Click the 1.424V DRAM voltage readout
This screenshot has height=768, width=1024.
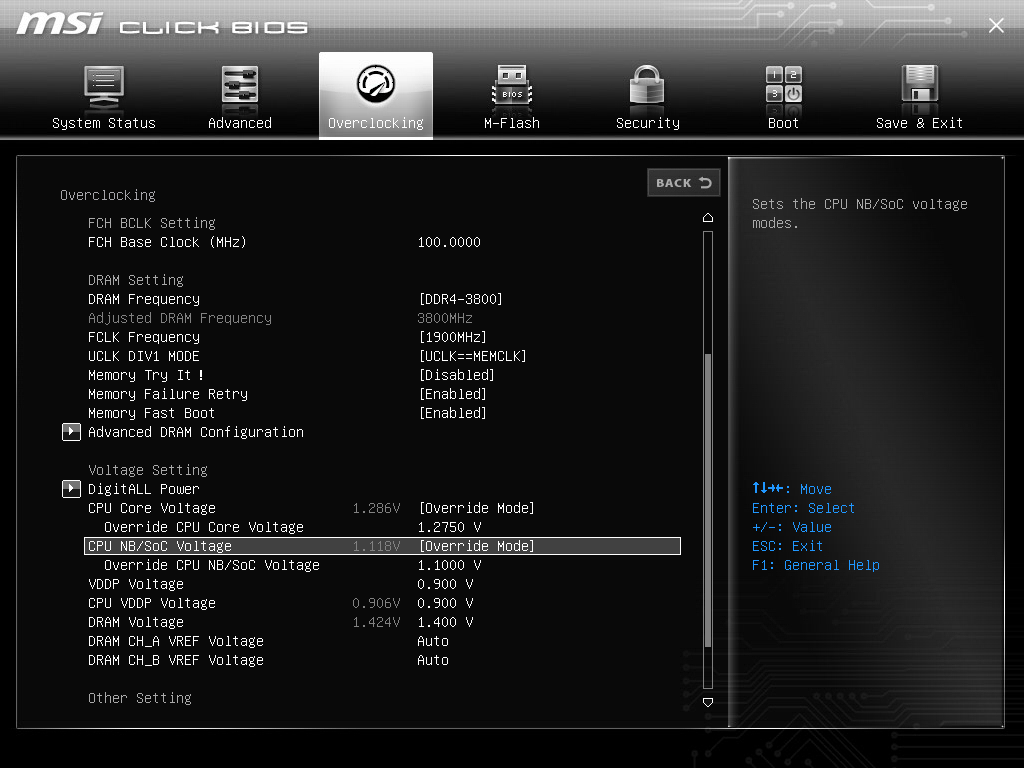click(x=376, y=622)
